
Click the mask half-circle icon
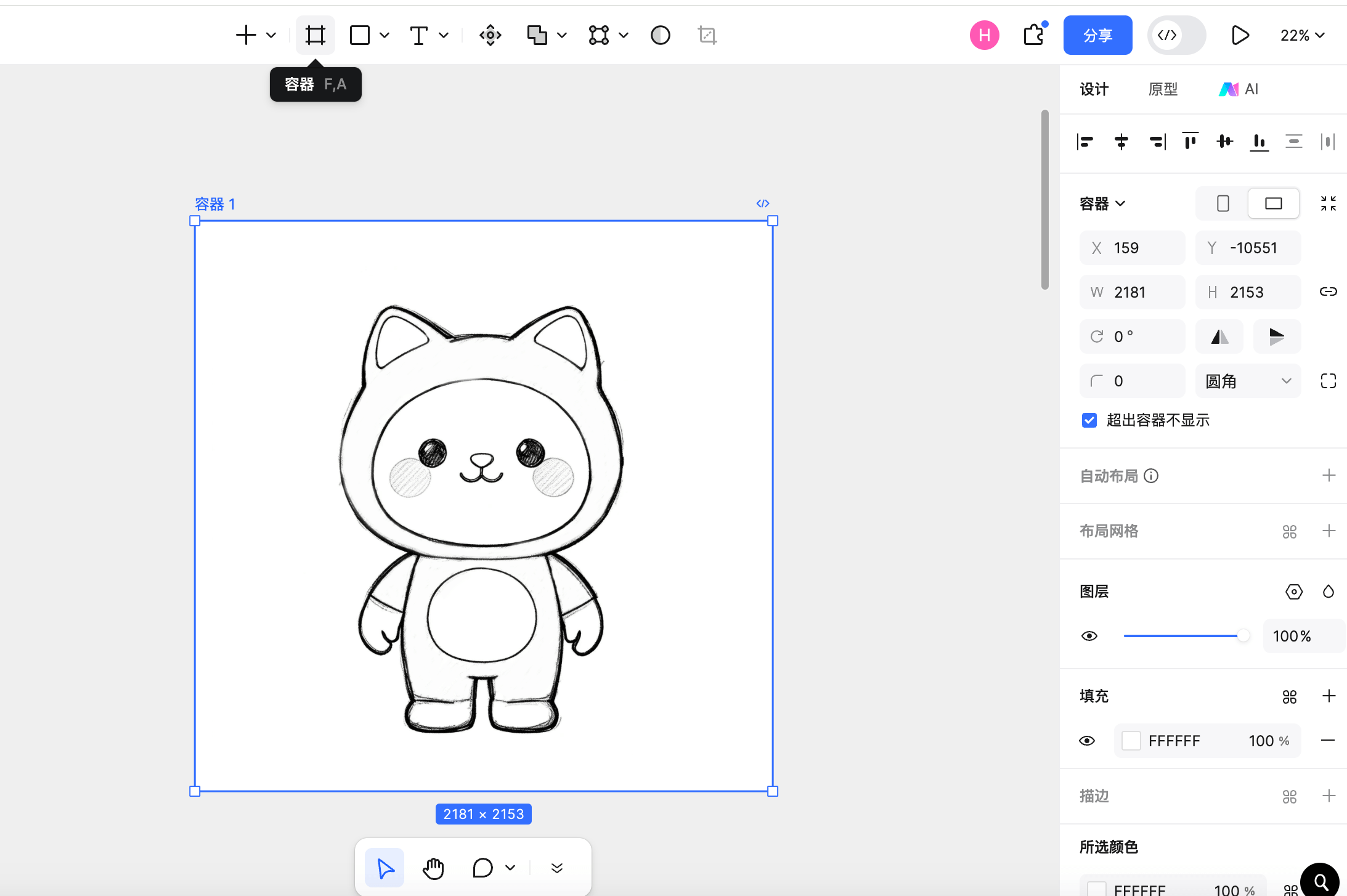[660, 35]
